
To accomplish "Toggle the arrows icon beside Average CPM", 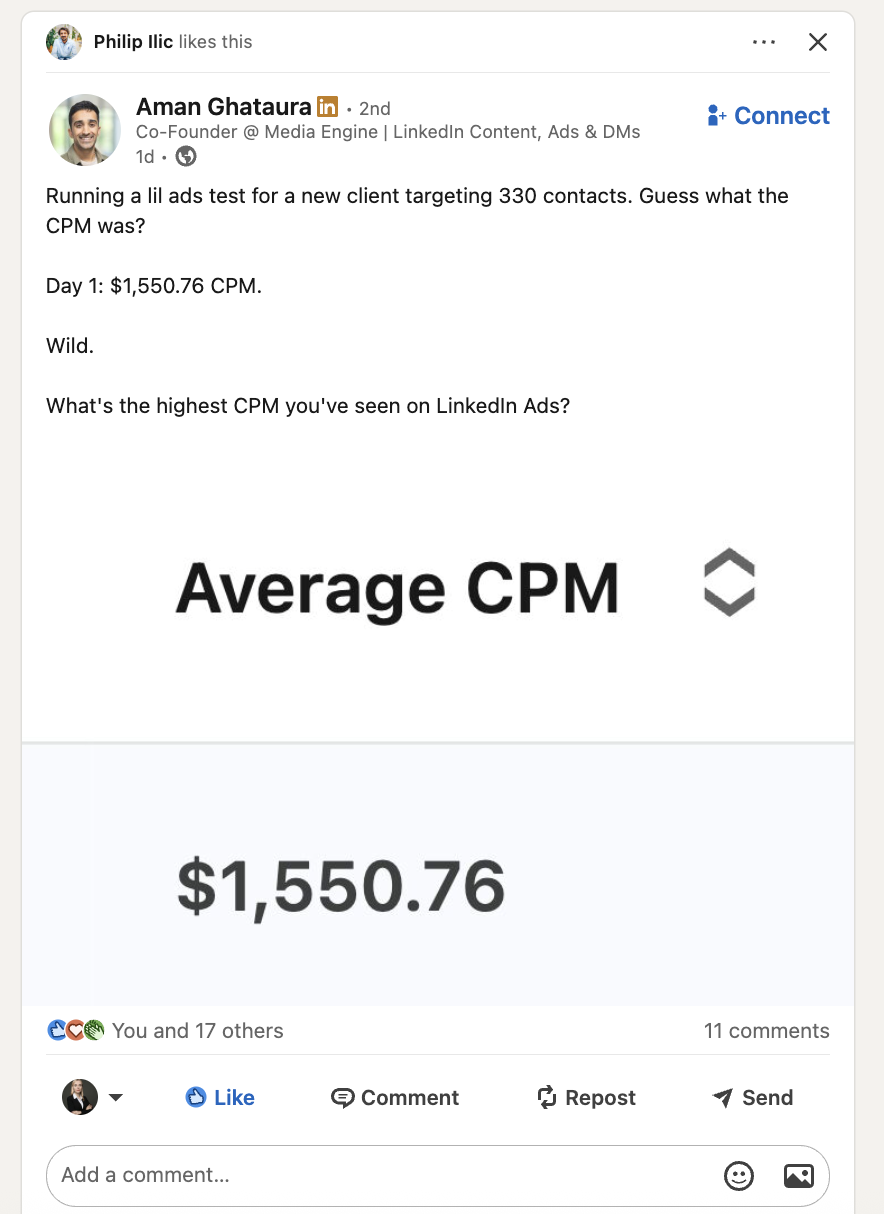I will (729, 582).
